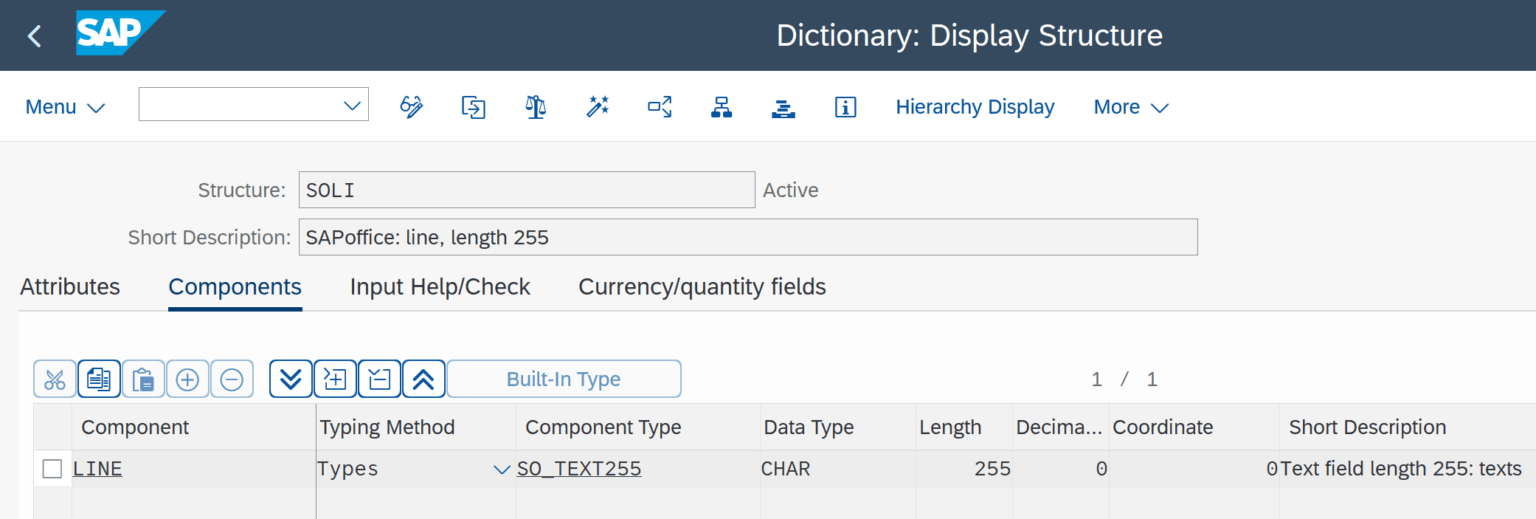Click the Where-Used List icon
Screen dimensions: 1536x519
660,107
